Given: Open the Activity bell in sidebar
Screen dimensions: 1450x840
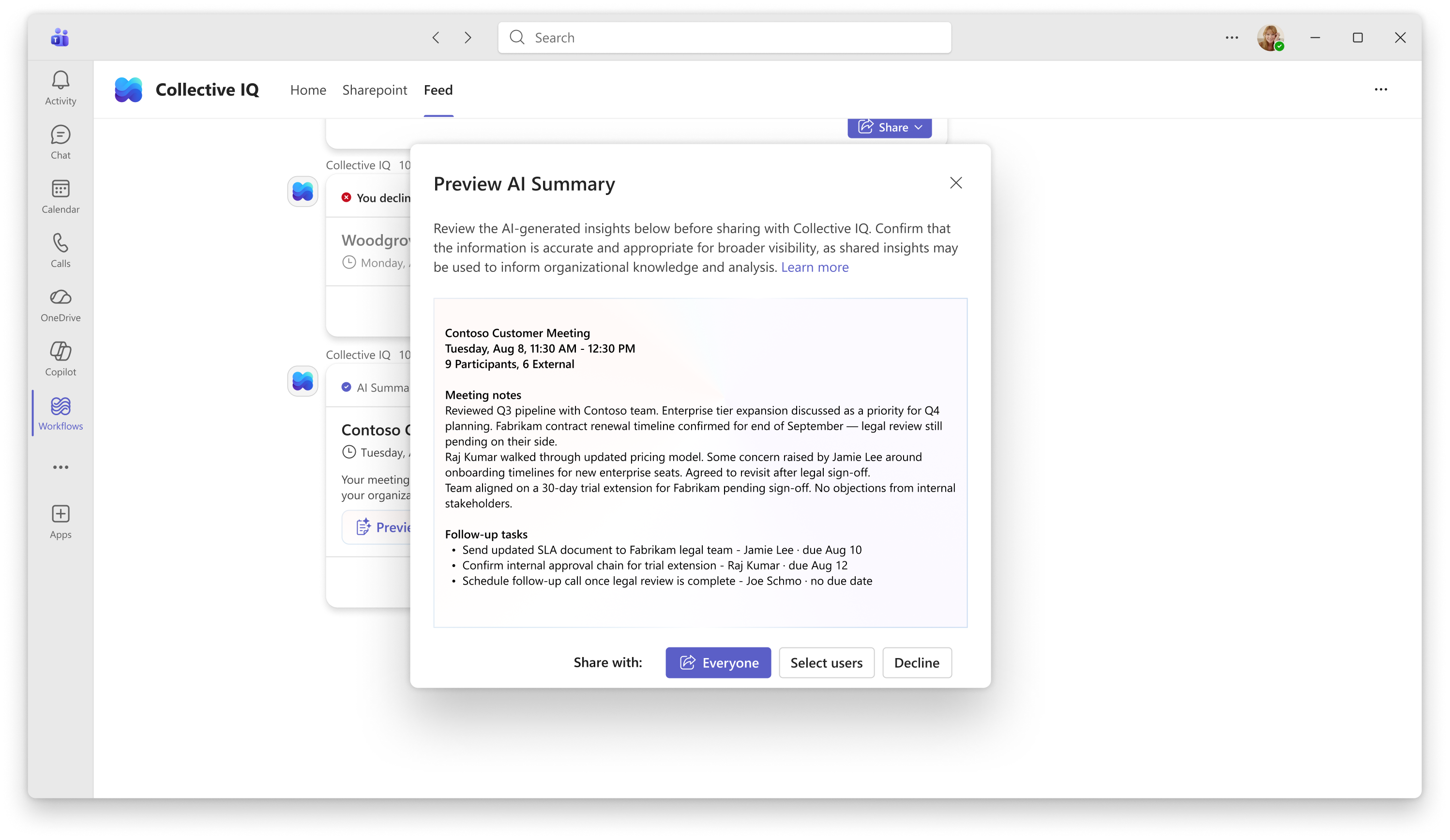Looking at the screenshot, I should point(60,88).
